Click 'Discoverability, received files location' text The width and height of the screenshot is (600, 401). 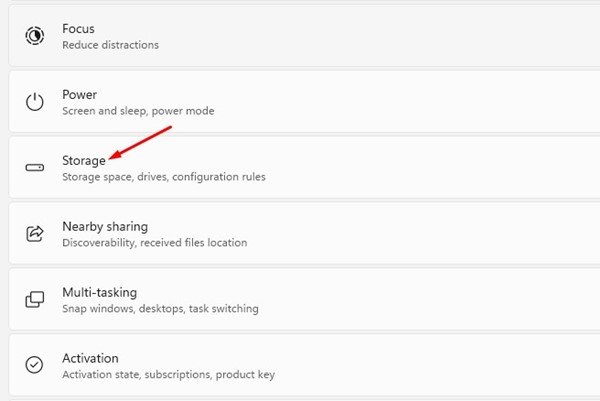pyautogui.click(x=154, y=243)
